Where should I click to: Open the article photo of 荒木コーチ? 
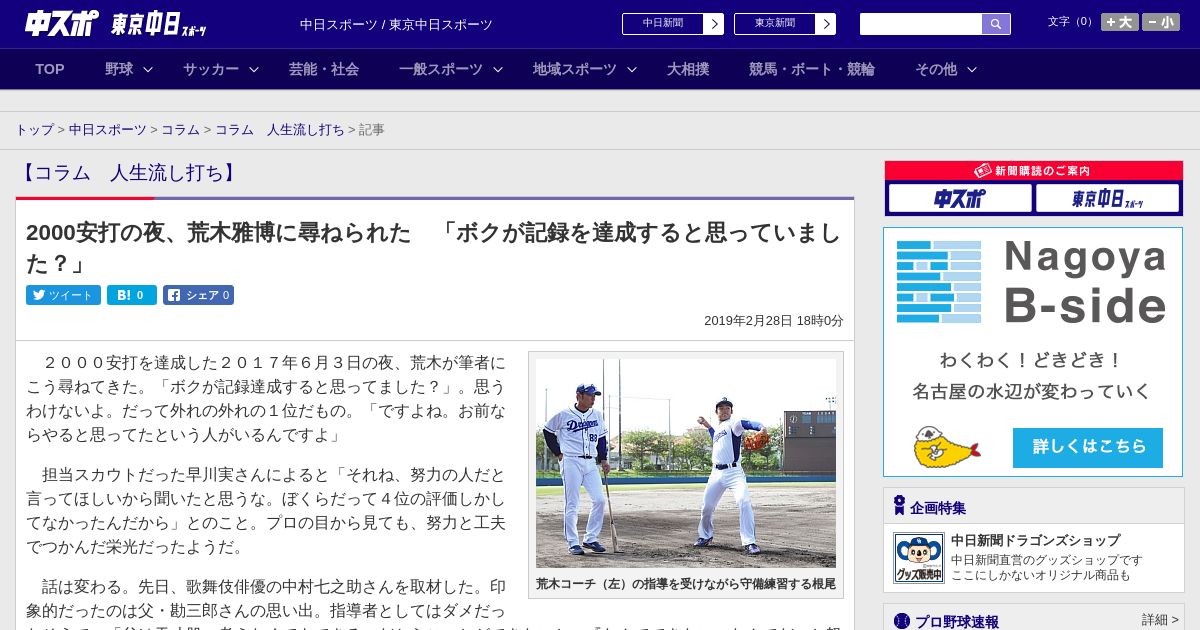(x=686, y=463)
